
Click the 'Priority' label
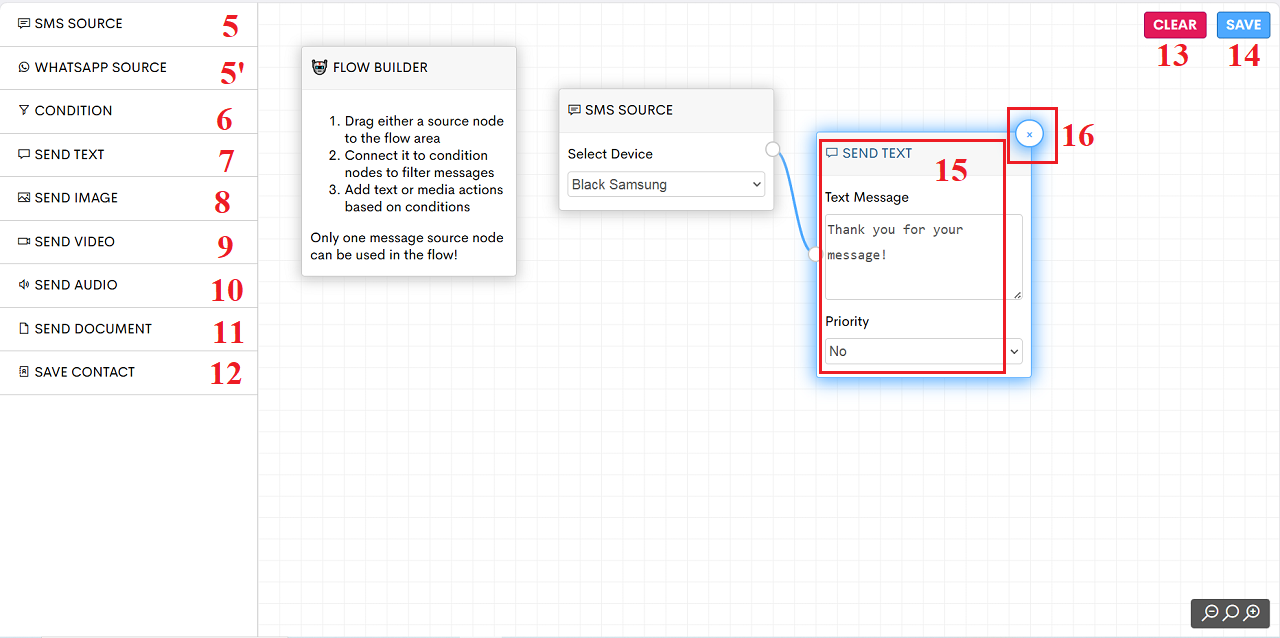[847, 321]
